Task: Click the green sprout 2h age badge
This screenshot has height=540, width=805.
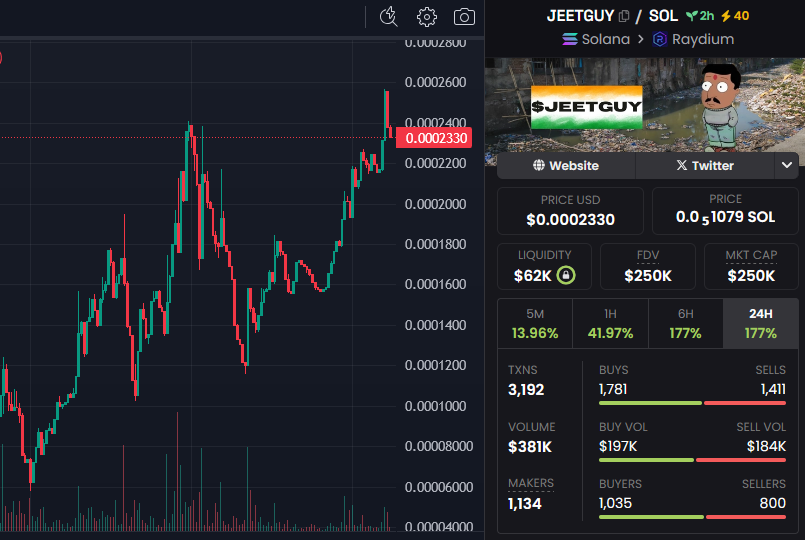Action: click(x=700, y=16)
